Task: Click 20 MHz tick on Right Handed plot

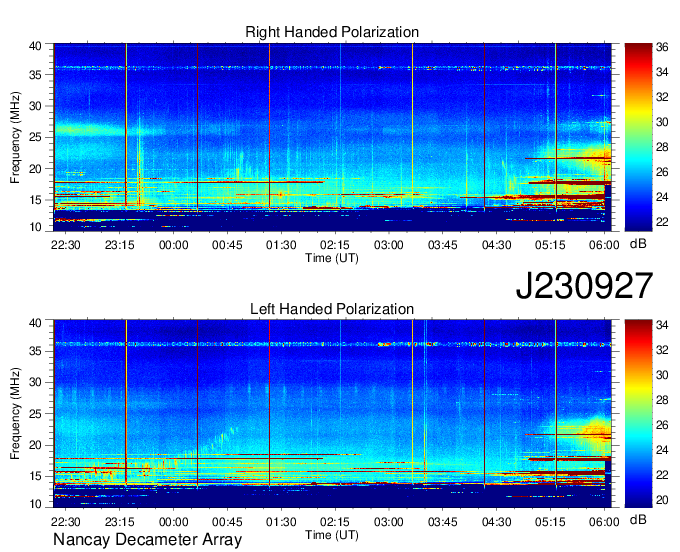Action: pyautogui.click(x=36, y=169)
